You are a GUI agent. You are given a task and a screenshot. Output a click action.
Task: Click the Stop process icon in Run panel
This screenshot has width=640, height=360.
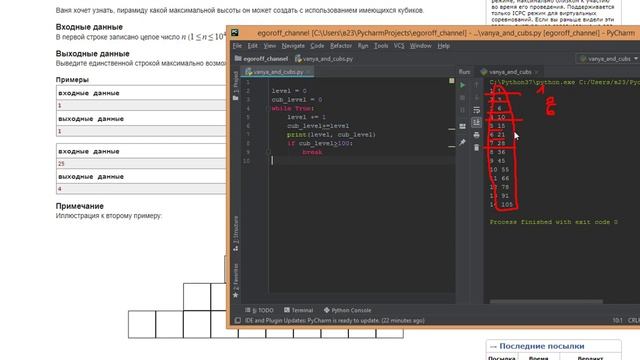coord(462,98)
